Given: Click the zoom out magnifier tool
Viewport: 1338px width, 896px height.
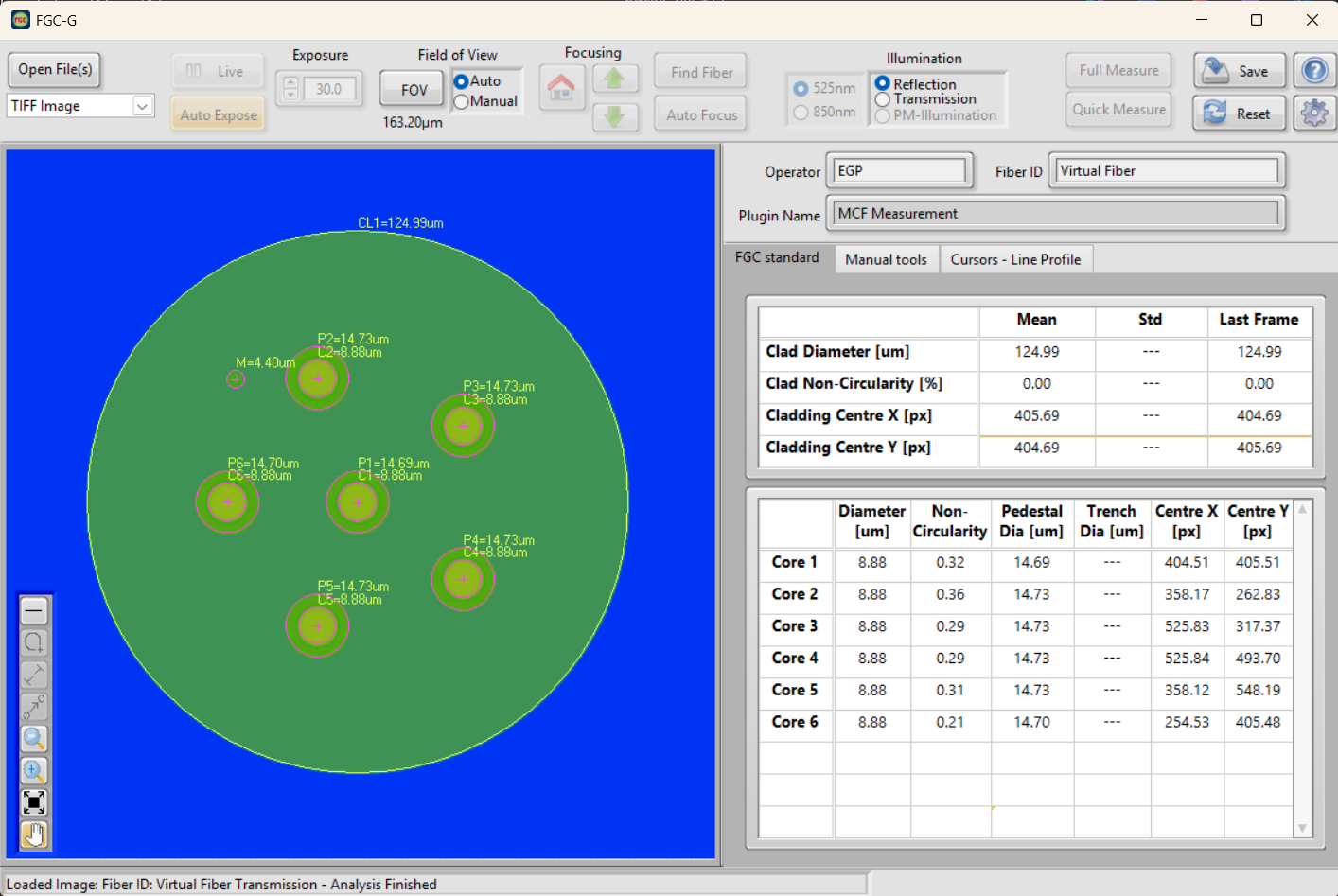Looking at the screenshot, I should click(34, 739).
